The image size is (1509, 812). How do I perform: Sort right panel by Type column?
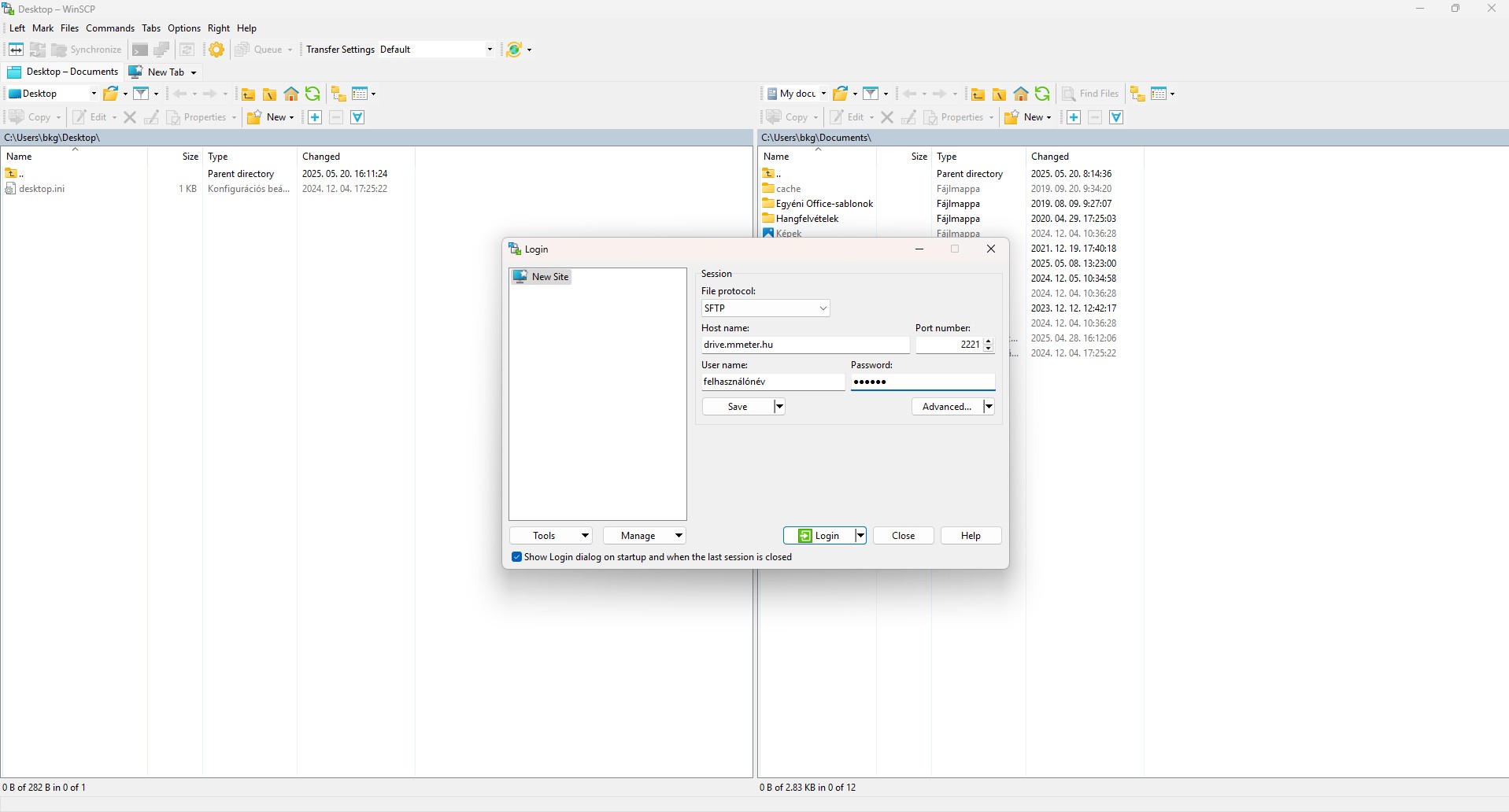coord(978,157)
